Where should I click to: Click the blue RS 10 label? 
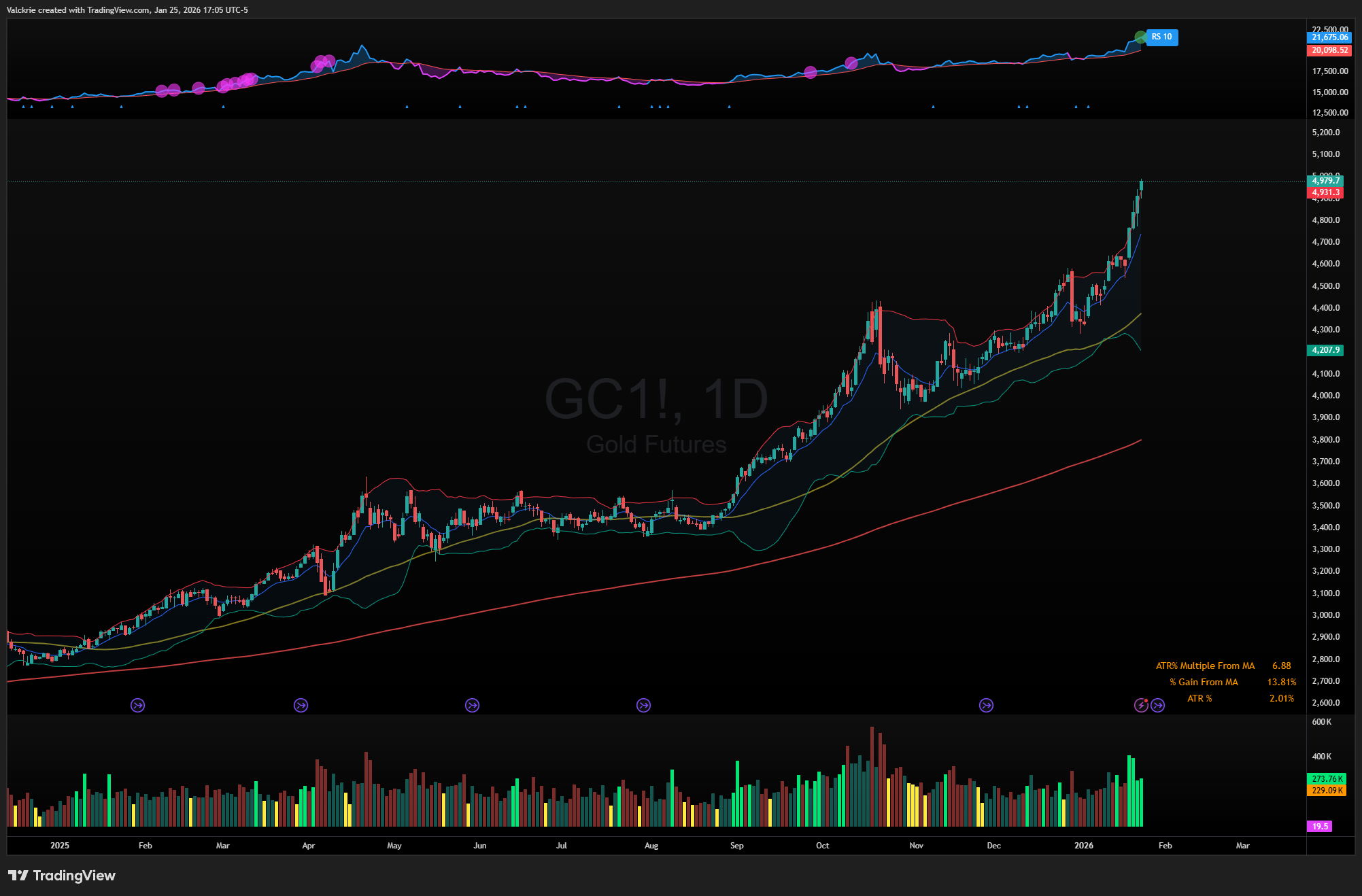[1162, 37]
